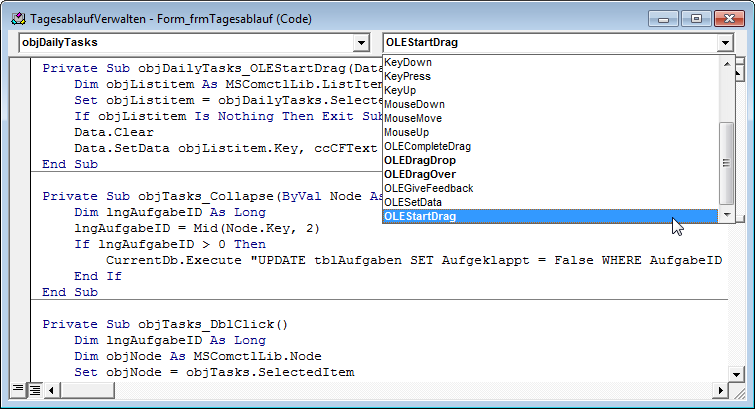Pick the MouseMove event entry
Viewport: 755px width, 409px height.
tap(415, 118)
